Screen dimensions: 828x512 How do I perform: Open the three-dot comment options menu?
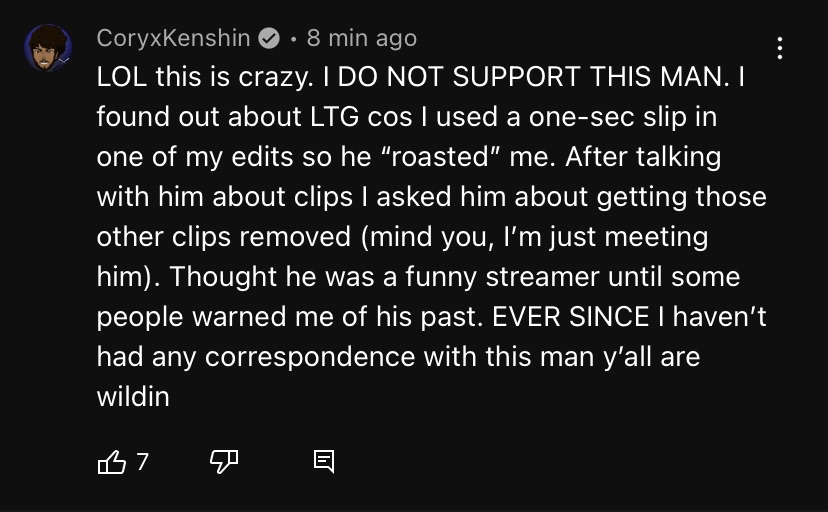tap(779, 47)
